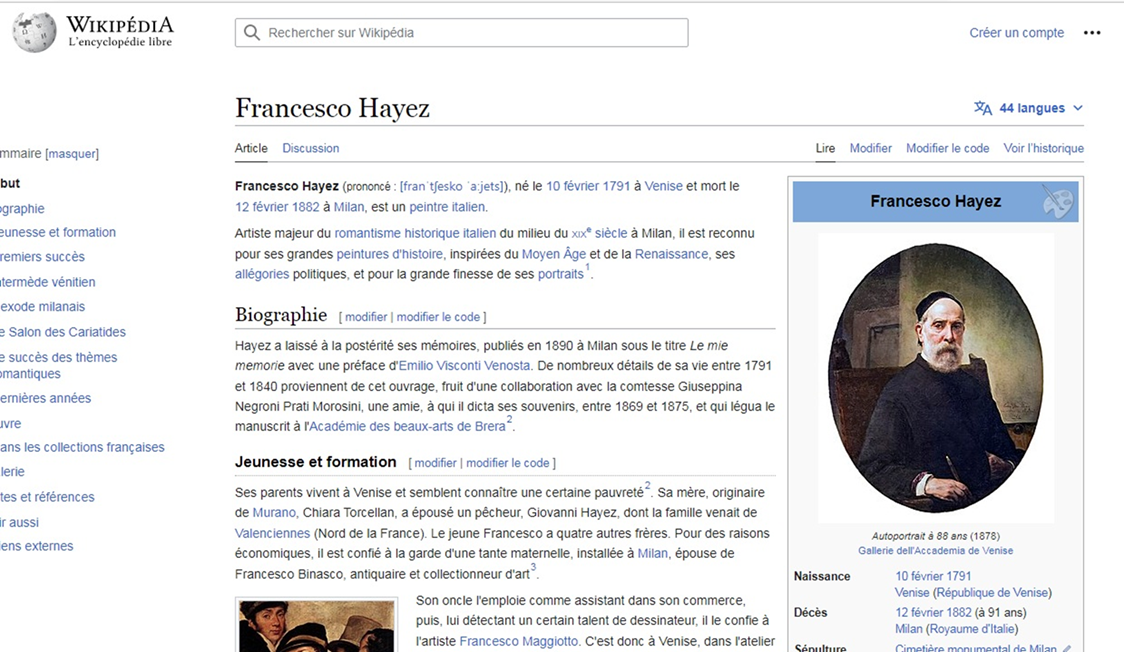Switch to the Article tab

(251, 148)
